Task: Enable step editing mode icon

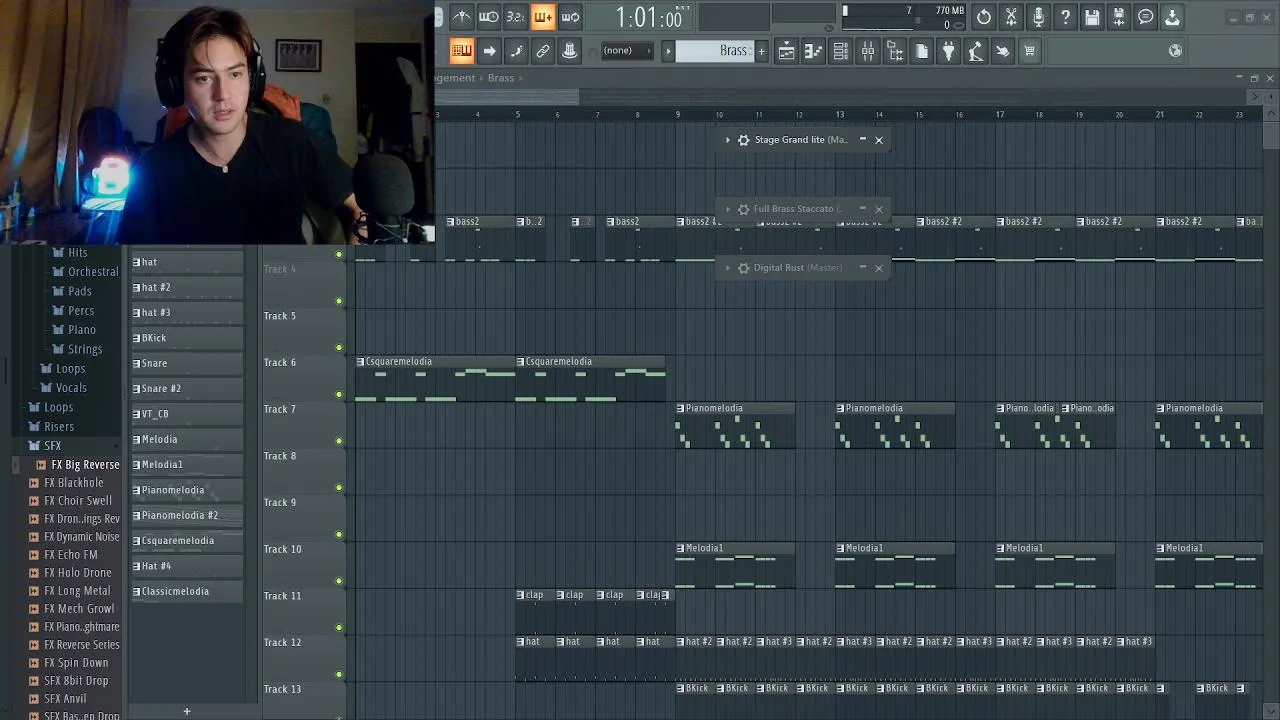Action: click(x=516, y=51)
